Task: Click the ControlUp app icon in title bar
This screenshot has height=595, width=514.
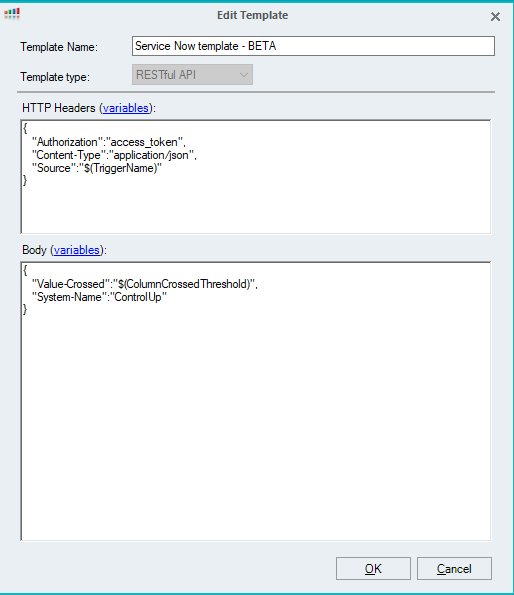Action: (x=12, y=14)
